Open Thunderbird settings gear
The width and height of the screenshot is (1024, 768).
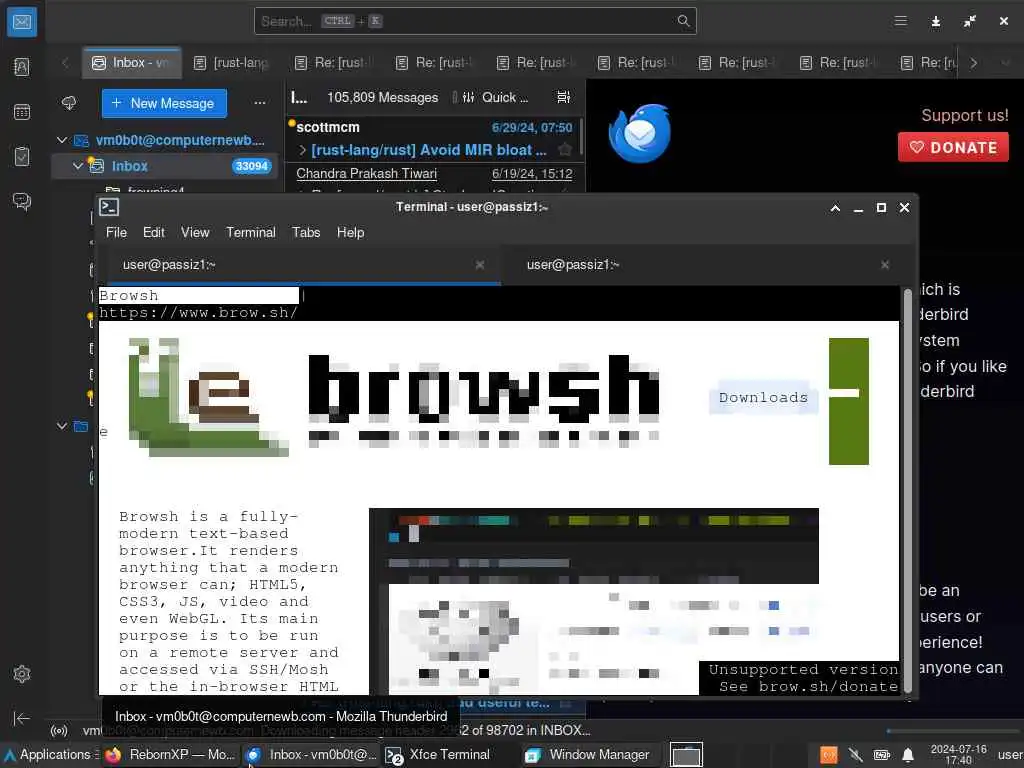pos(22,673)
